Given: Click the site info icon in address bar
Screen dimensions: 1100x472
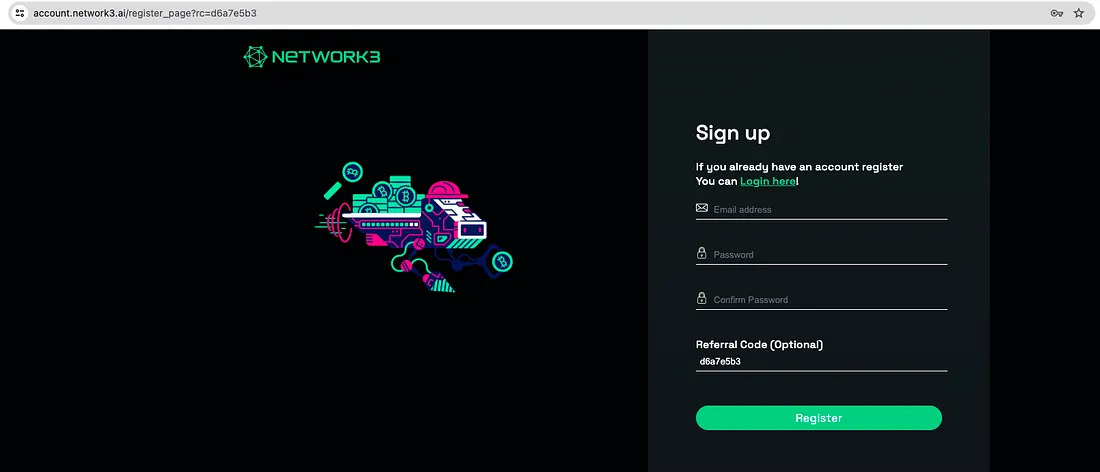Looking at the screenshot, I should pyautogui.click(x=20, y=13).
